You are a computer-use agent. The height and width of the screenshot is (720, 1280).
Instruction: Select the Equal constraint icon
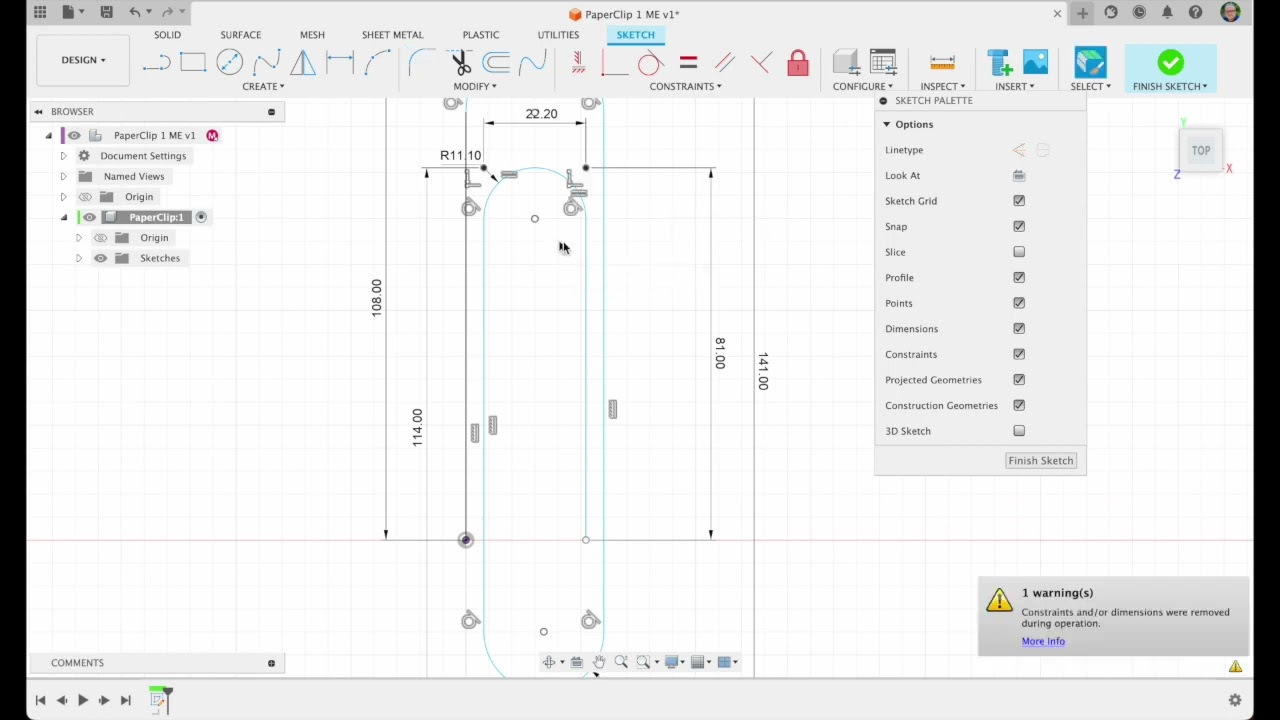(x=688, y=64)
